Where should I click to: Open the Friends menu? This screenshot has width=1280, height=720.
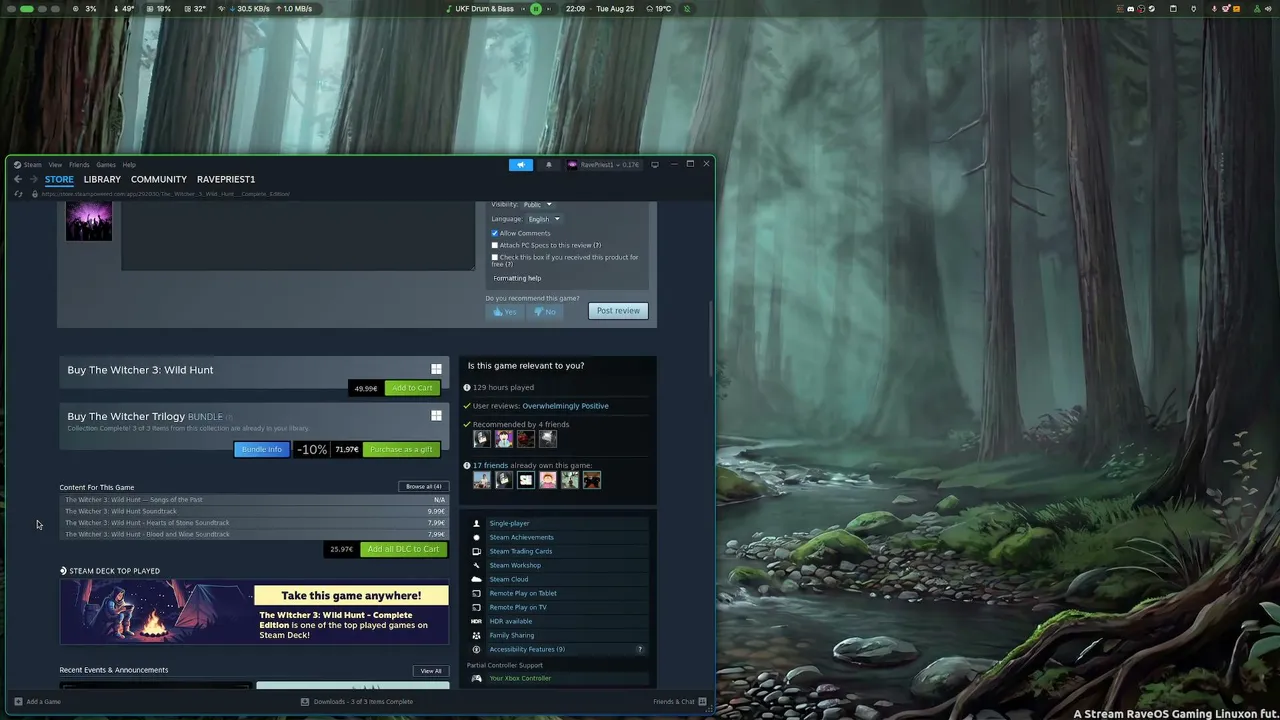(x=79, y=165)
